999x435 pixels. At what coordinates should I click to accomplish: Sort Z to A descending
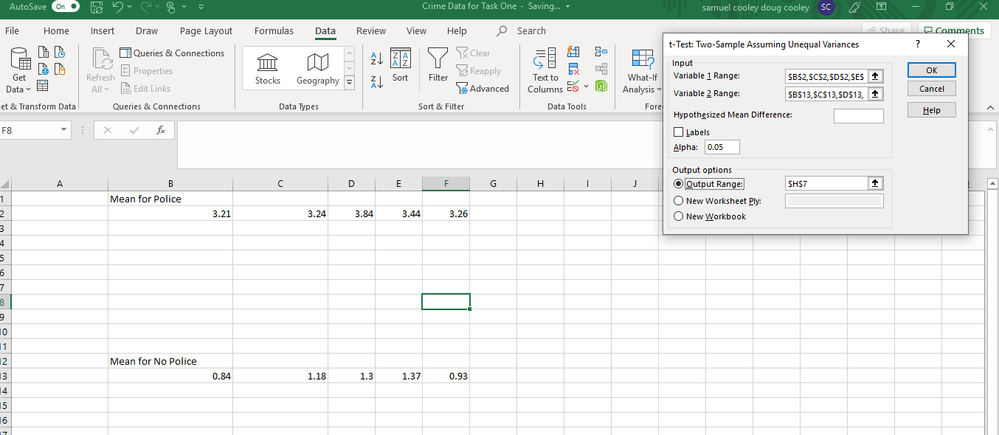pos(377,82)
